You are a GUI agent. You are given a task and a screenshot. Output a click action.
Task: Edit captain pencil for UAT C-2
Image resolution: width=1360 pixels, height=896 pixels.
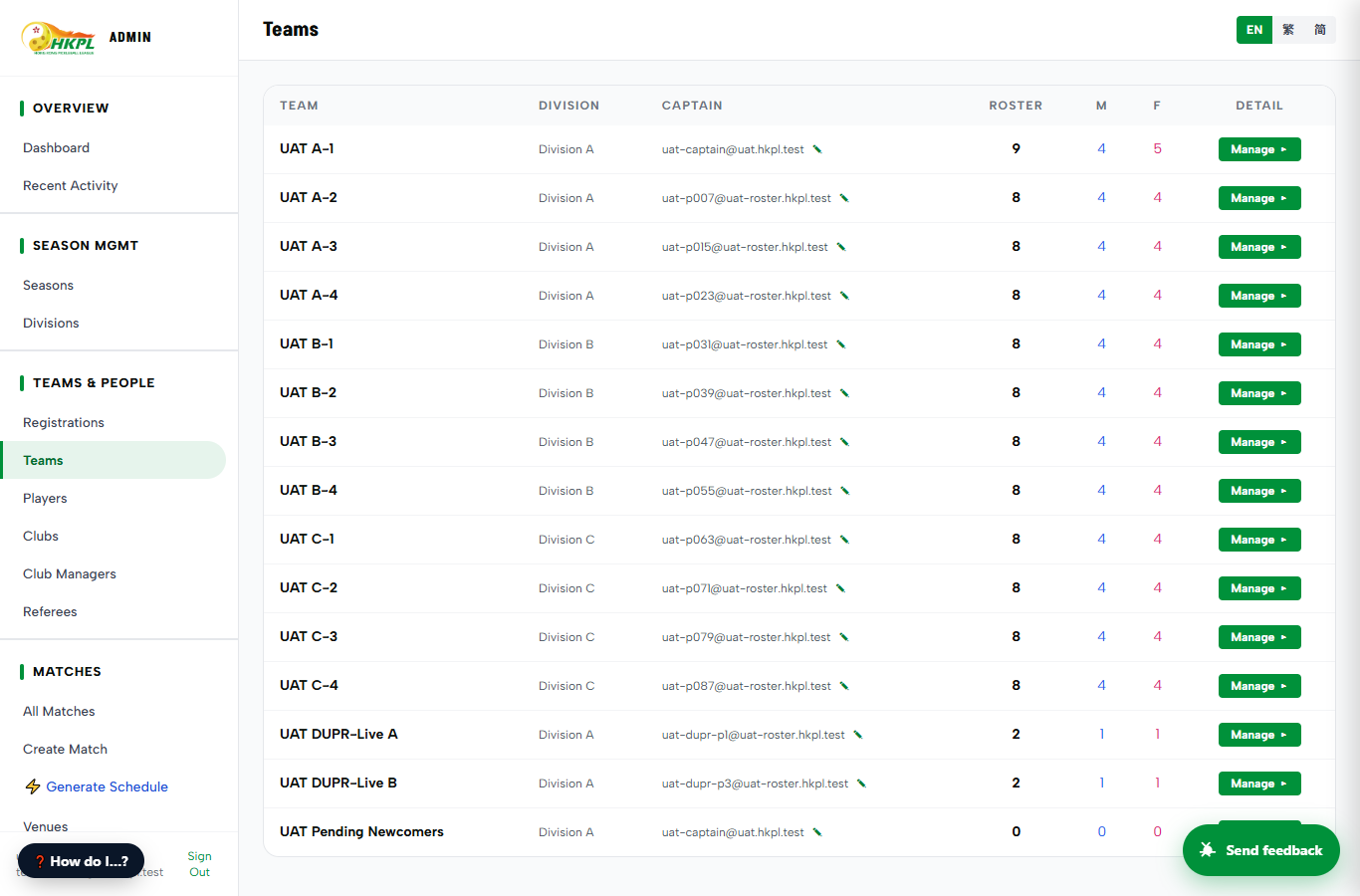[x=840, y=588]
